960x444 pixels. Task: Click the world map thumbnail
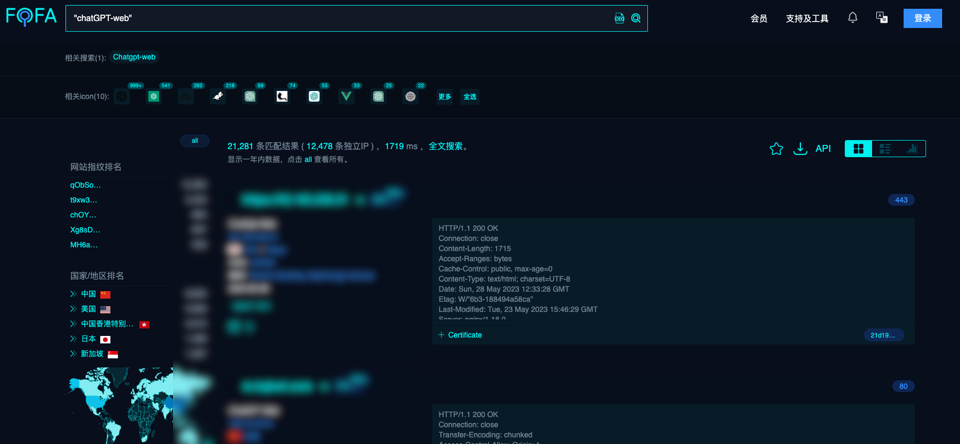pos(119,405)
